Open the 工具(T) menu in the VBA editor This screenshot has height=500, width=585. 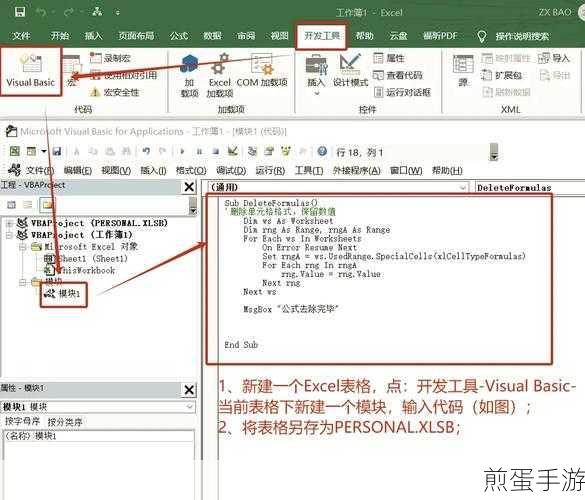pyautogui.click(x=309, y=171)
